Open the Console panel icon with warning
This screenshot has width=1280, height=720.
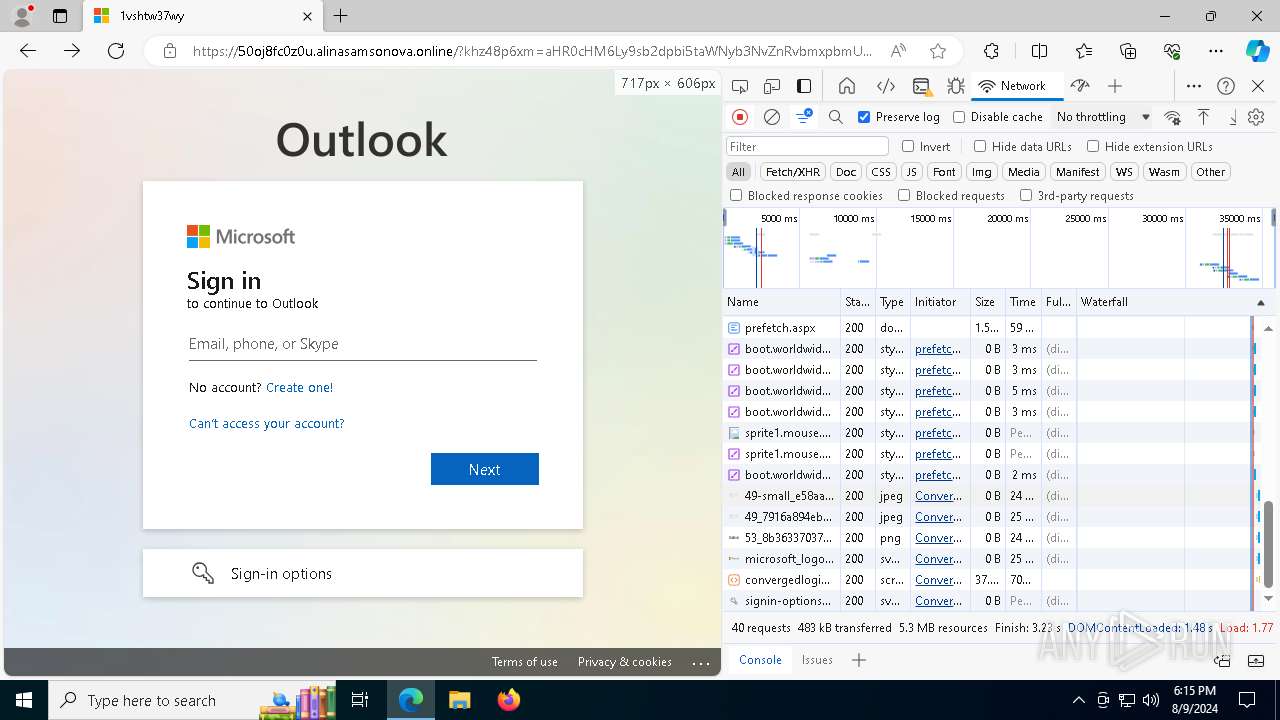click(921, 86)
